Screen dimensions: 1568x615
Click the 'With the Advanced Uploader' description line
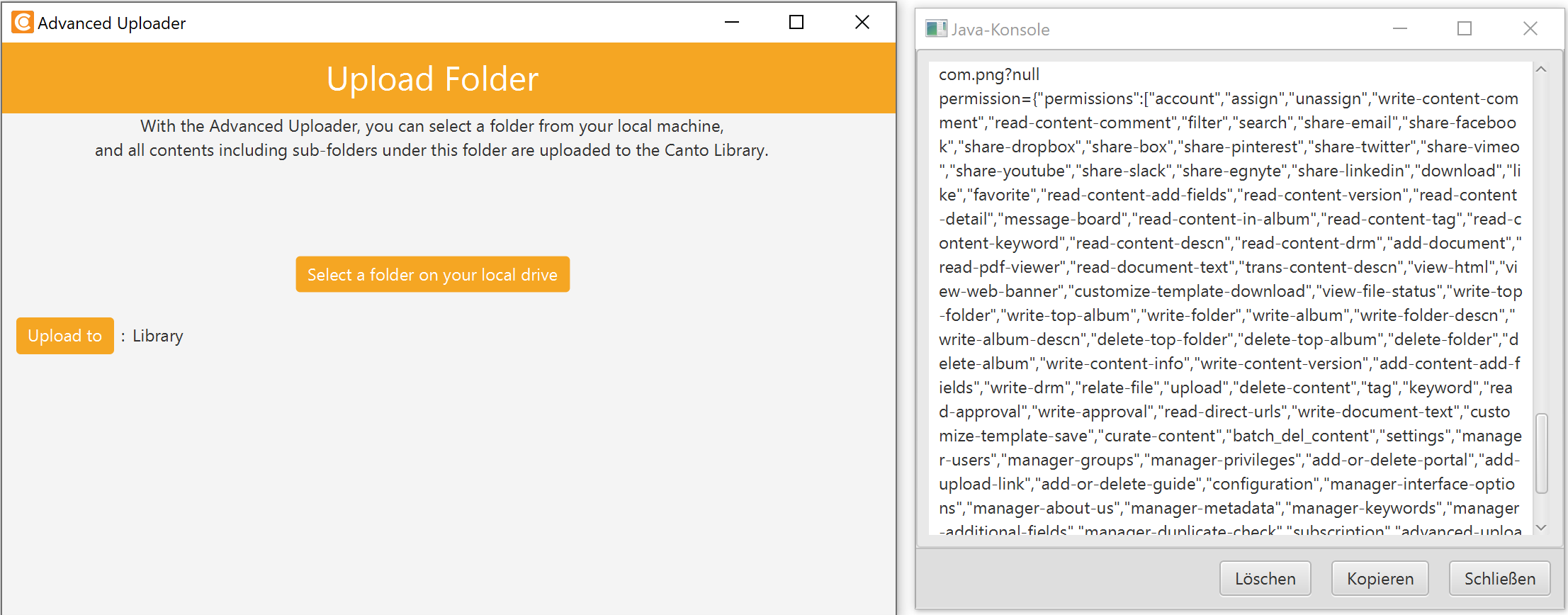coord(432,126)
